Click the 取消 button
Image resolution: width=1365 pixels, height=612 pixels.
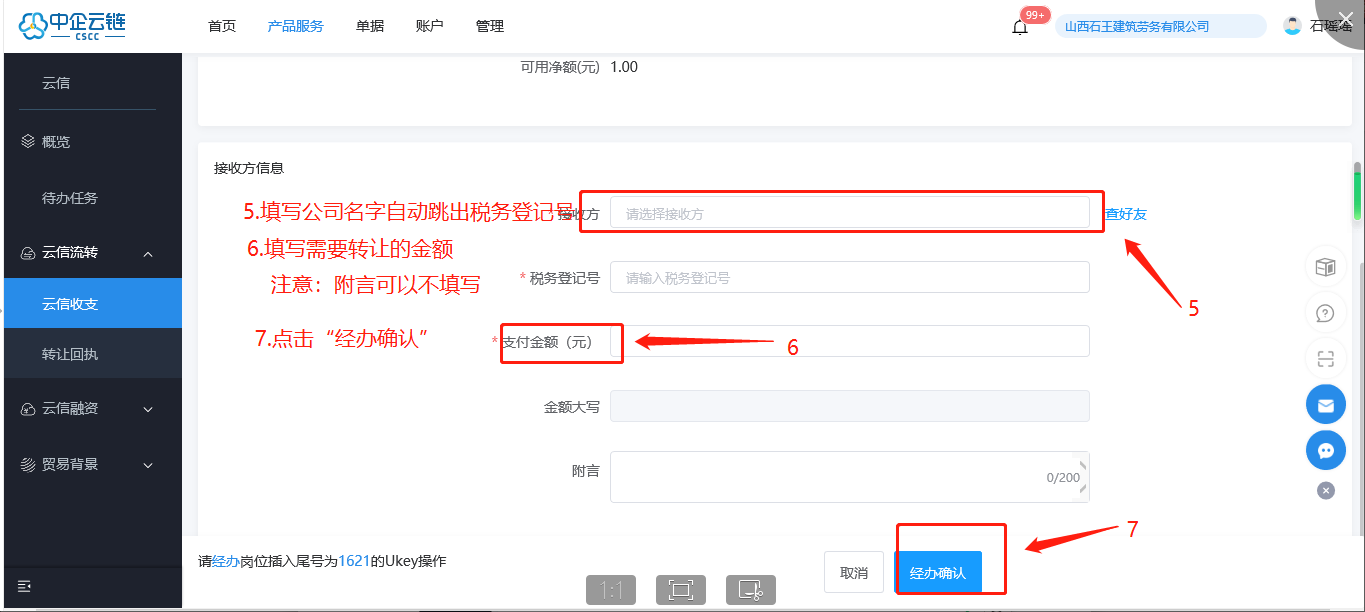[854, 573]
